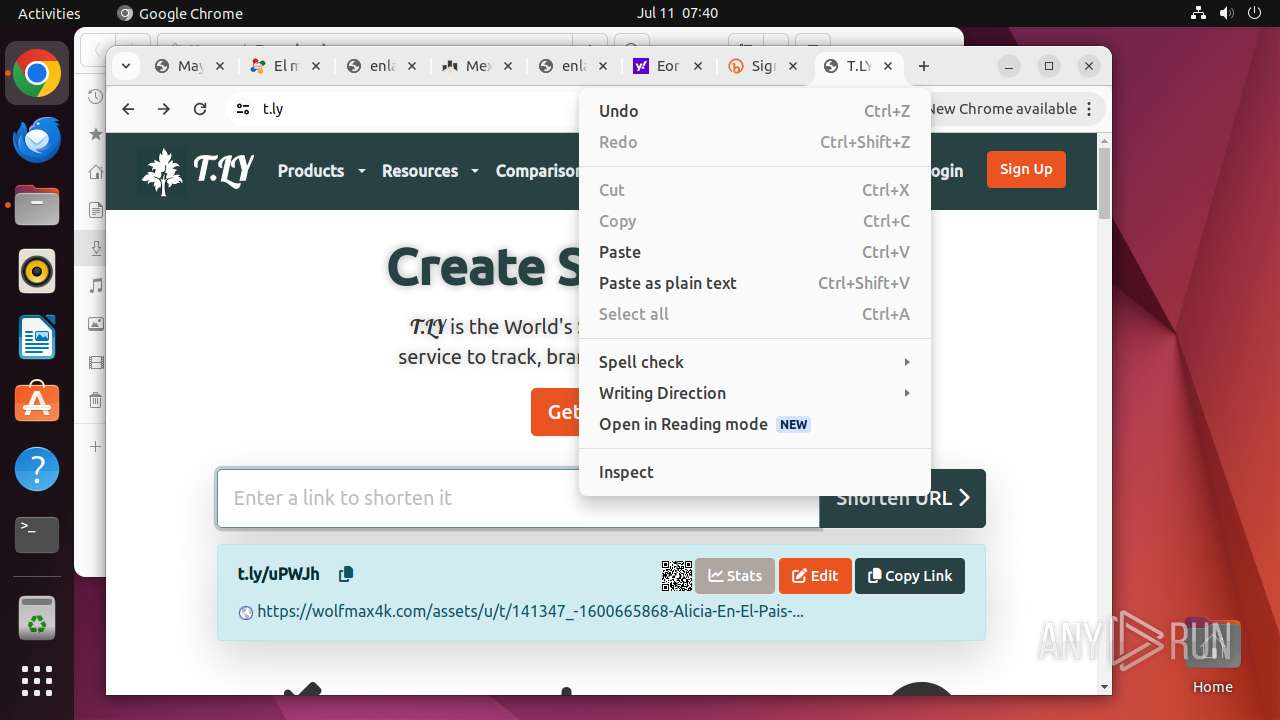
Task: Click the Chrome back arrow
Action: (128, 109)
